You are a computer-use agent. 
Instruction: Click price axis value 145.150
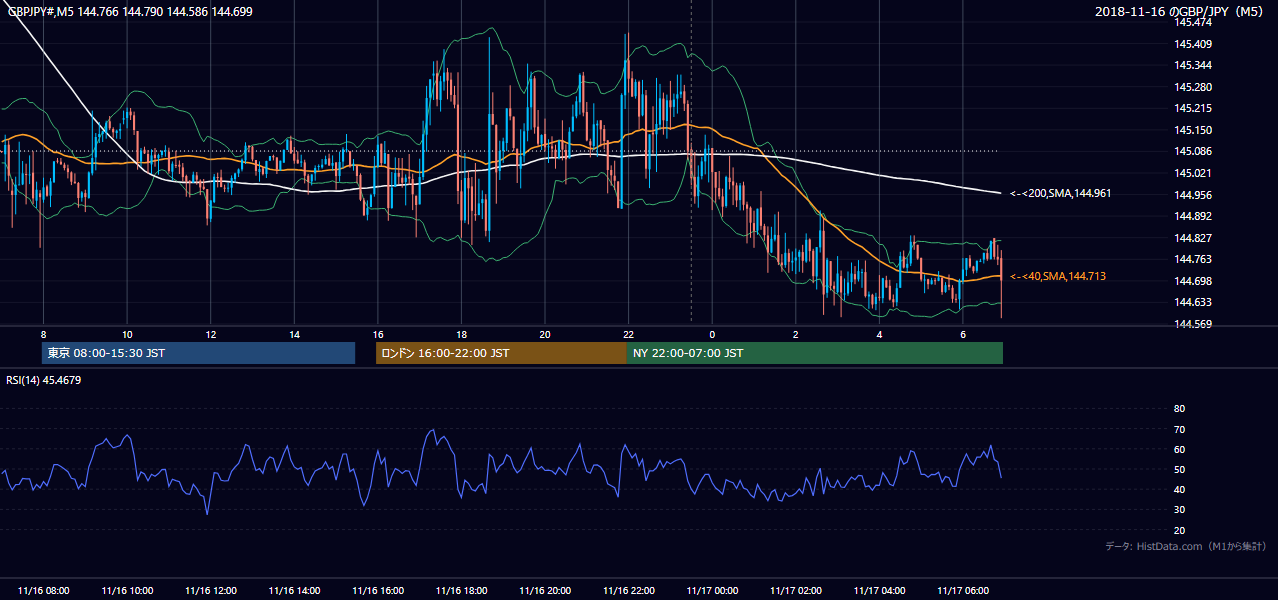pyautogui.click(x=1193, y=130)
